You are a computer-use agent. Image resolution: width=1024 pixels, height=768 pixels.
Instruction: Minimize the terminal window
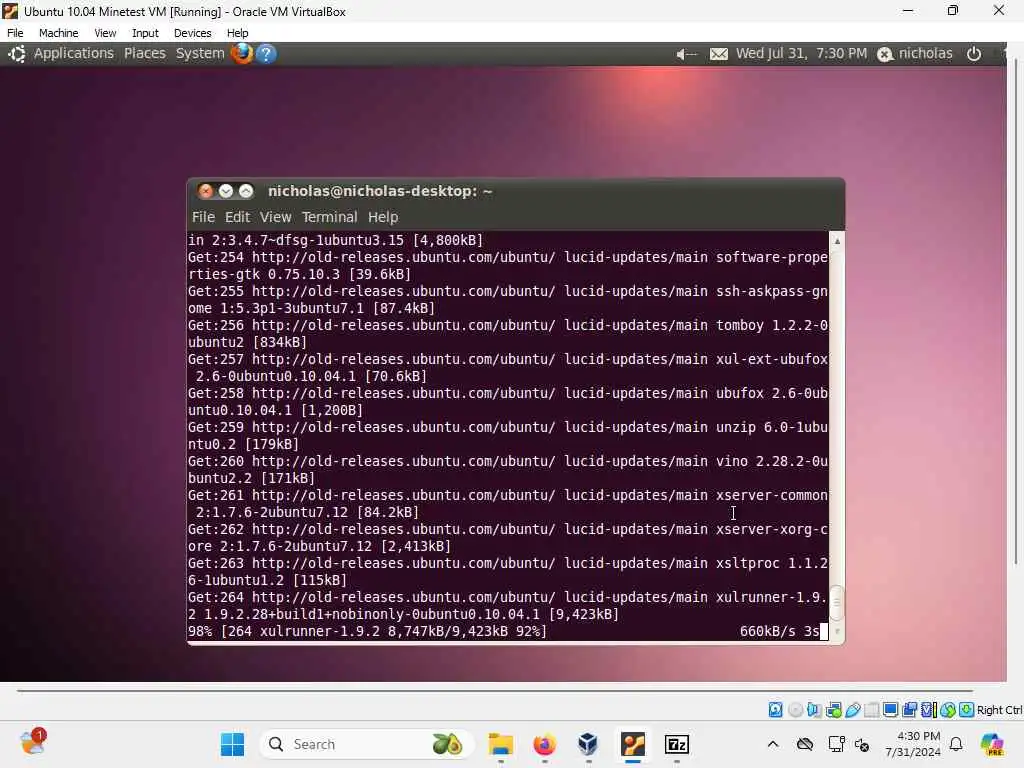click(226, 191)
